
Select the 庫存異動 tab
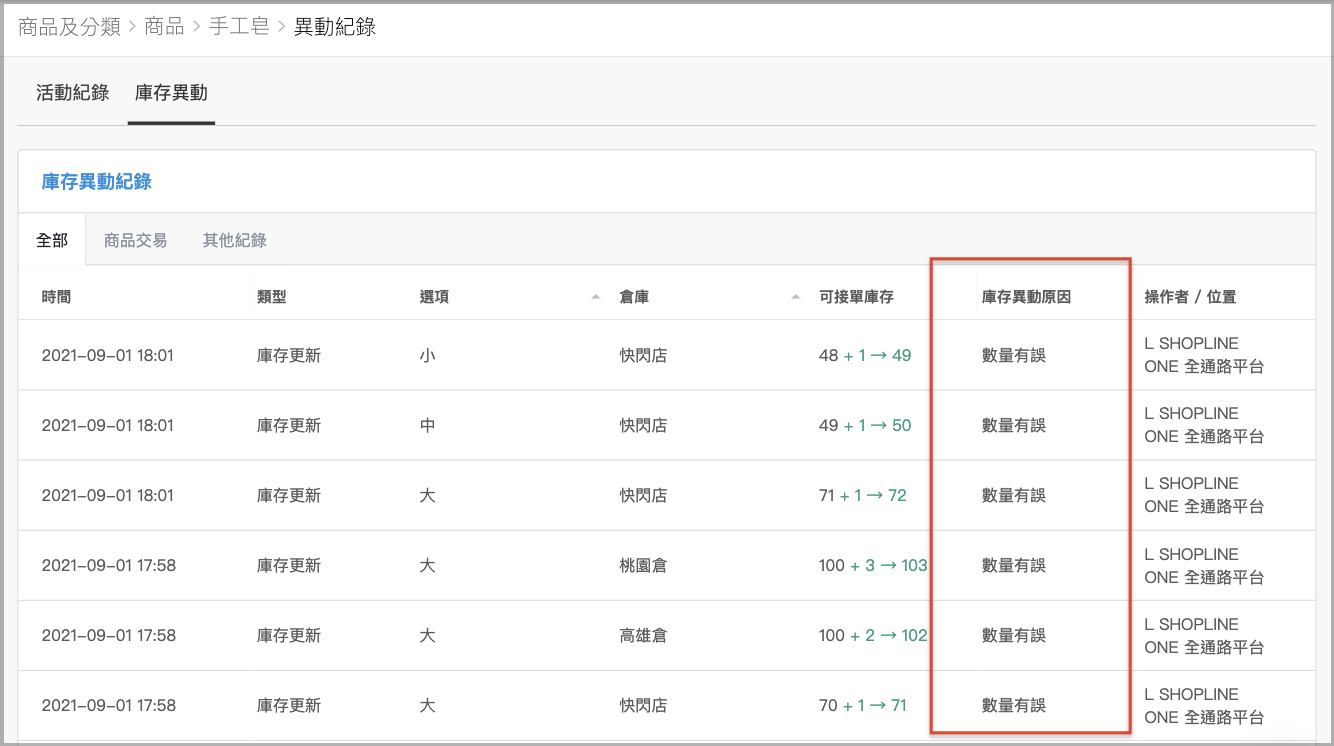tap(171, 93)
